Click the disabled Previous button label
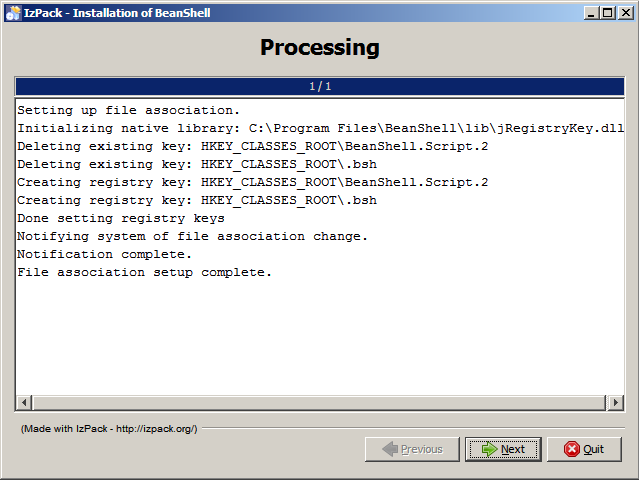The height and width of the screenshot is (480, 639). (x=421, y=449)
